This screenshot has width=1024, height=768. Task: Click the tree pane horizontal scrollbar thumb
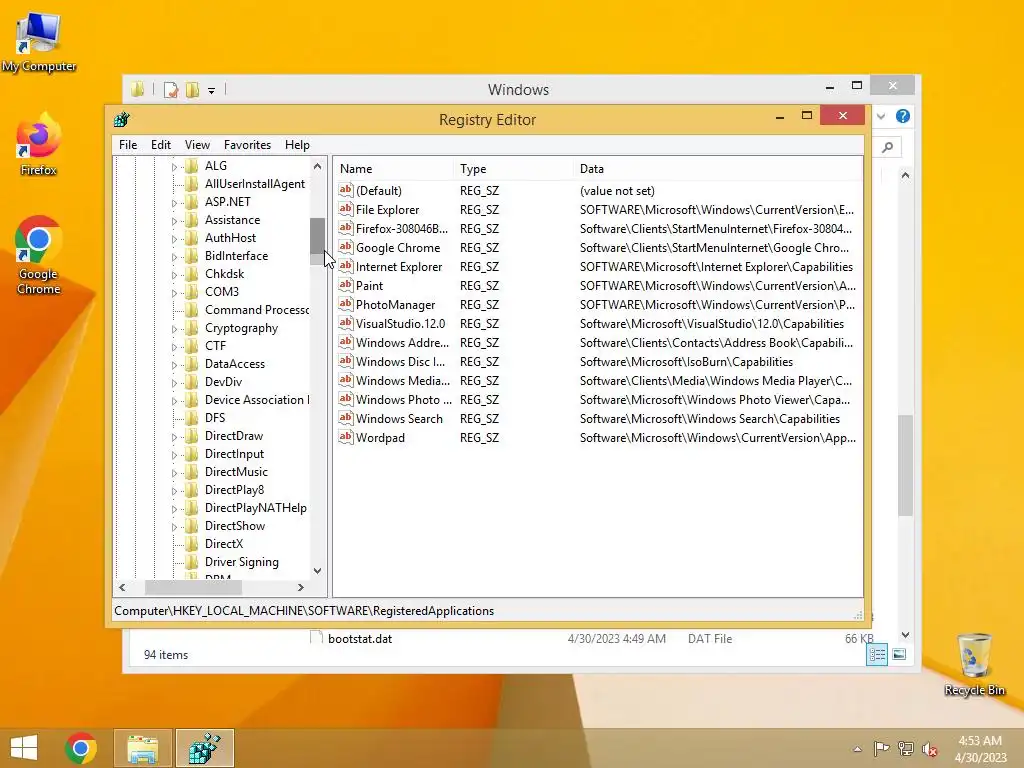[x=193, y=587]
